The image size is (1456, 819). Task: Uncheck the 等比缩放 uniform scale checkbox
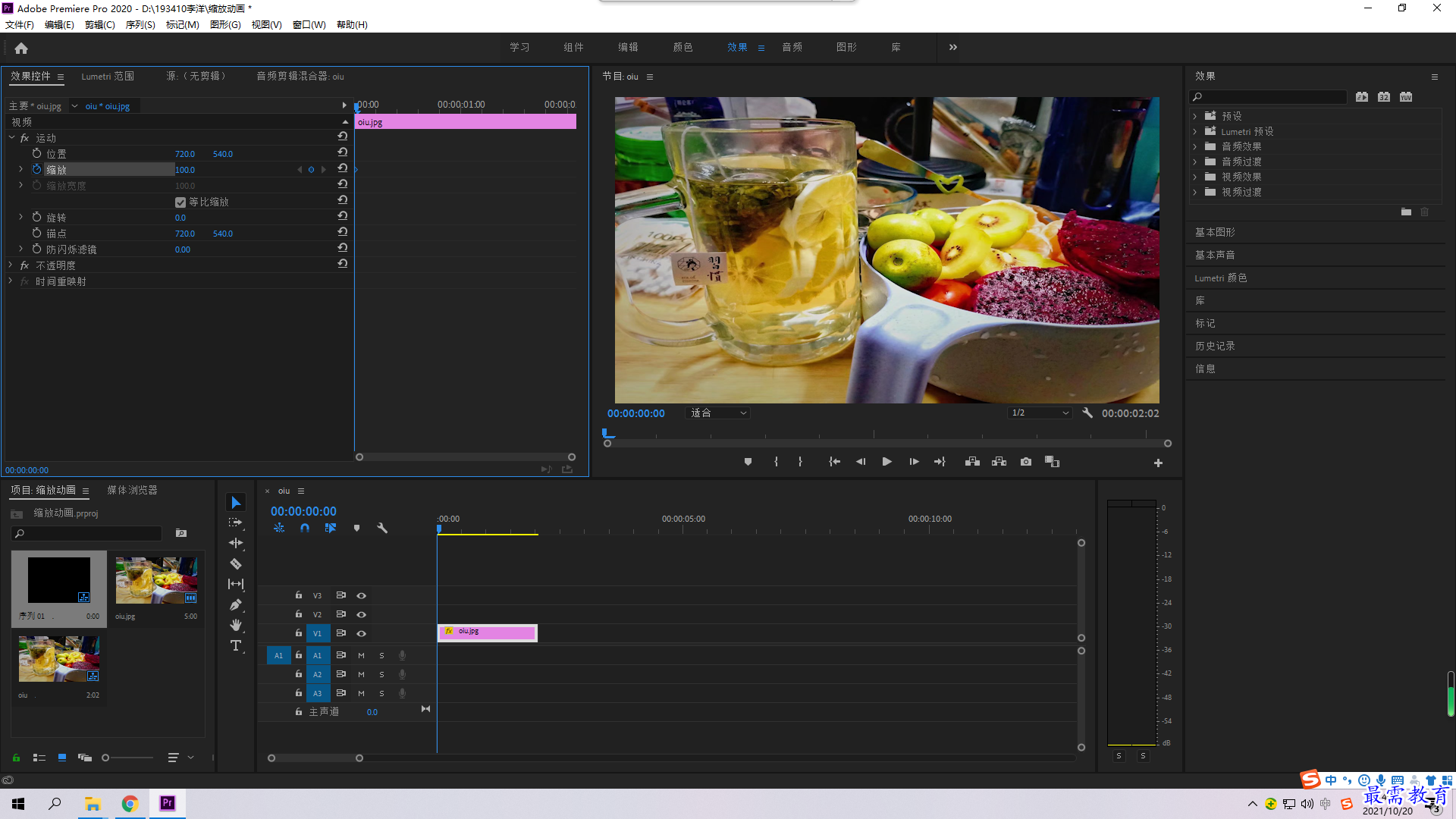pyautogui.click(x=180, y=202)
